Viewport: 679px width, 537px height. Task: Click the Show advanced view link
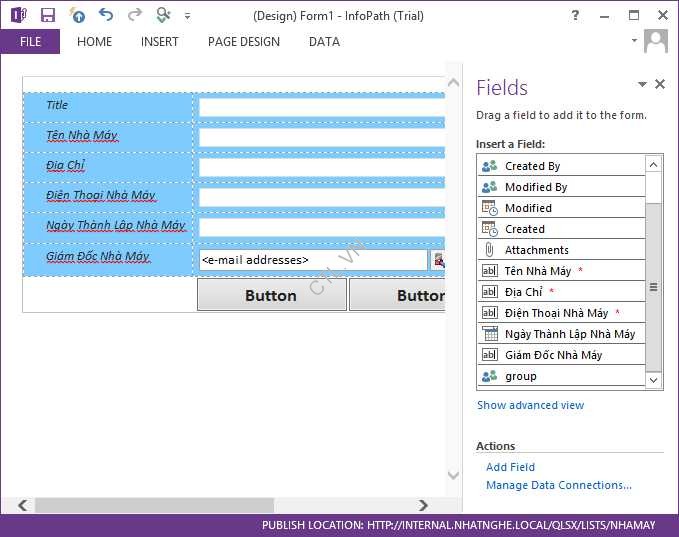pos(530,405)
